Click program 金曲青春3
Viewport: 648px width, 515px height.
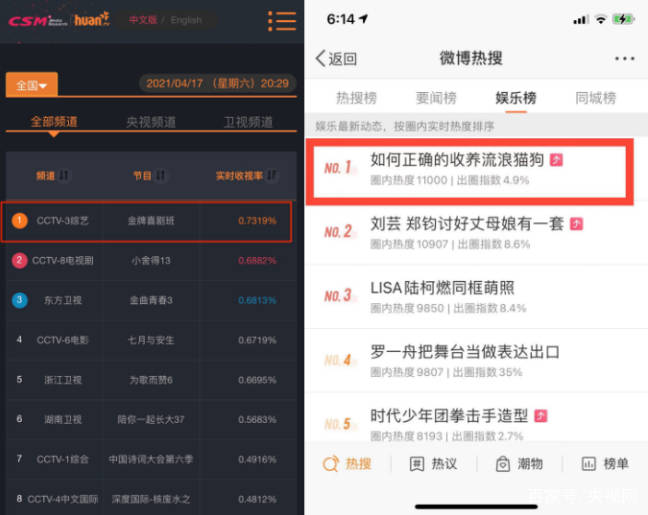coord(151,300)
